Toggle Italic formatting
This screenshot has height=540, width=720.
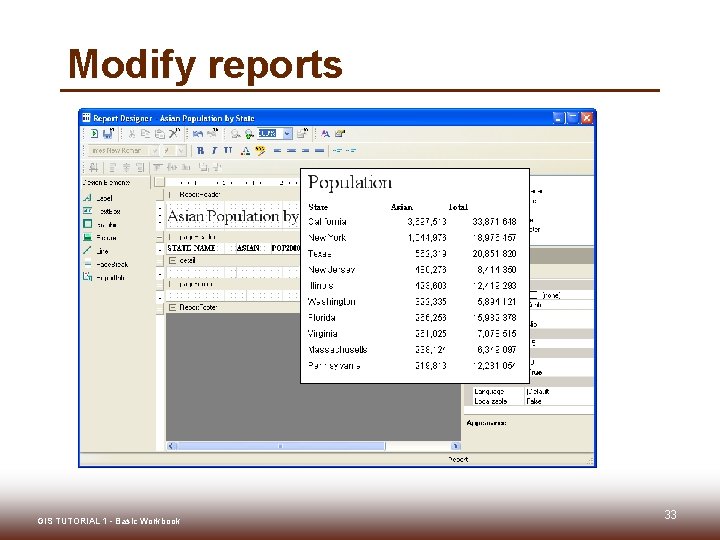(214, 151)
